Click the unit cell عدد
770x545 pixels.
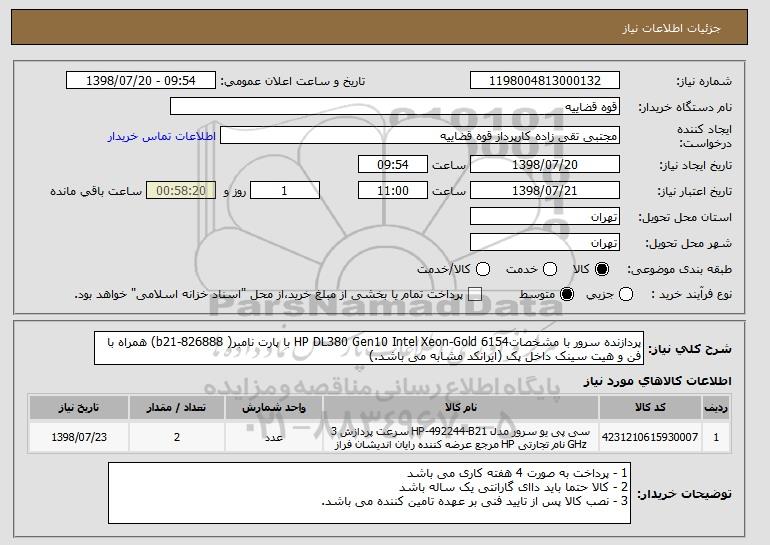click(274, 437)
